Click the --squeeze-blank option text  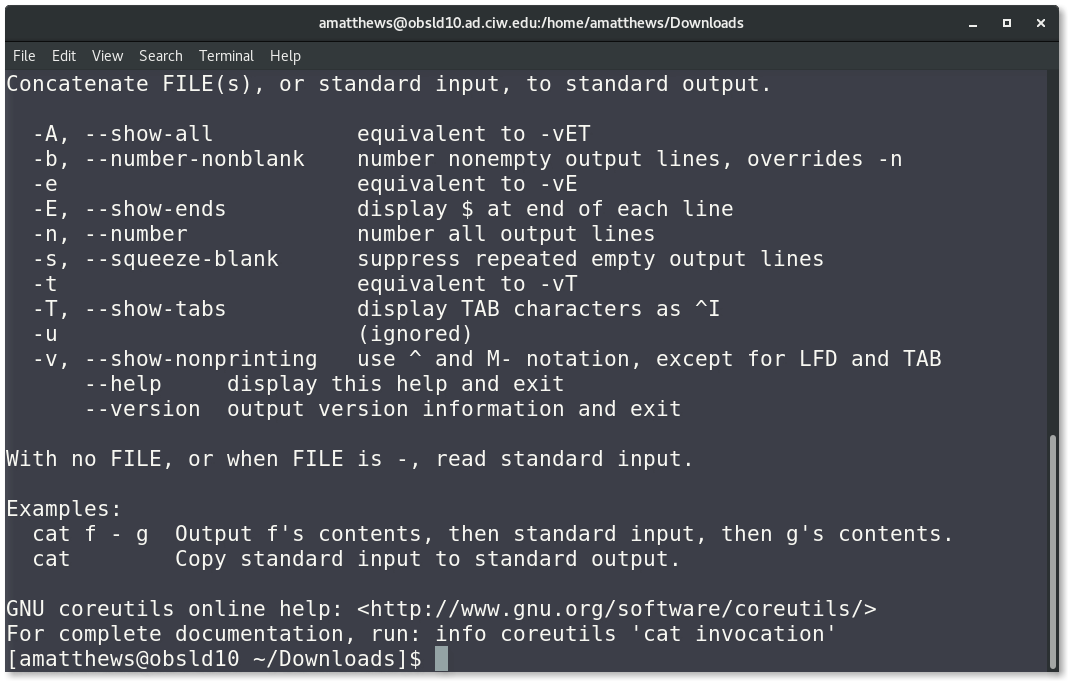coord(182,259)
